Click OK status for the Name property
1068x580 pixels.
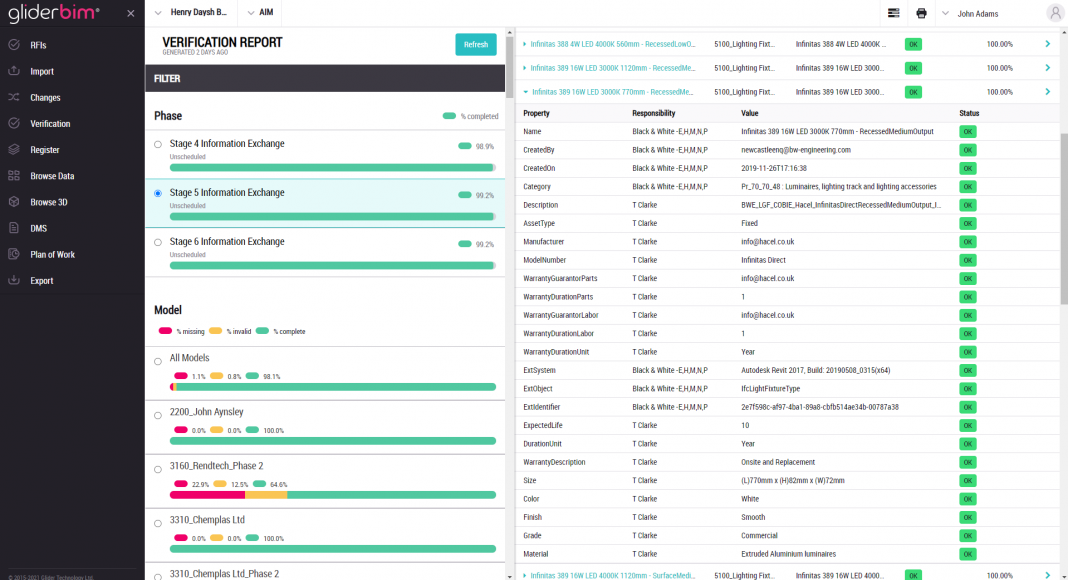click(x=967, y=131)
